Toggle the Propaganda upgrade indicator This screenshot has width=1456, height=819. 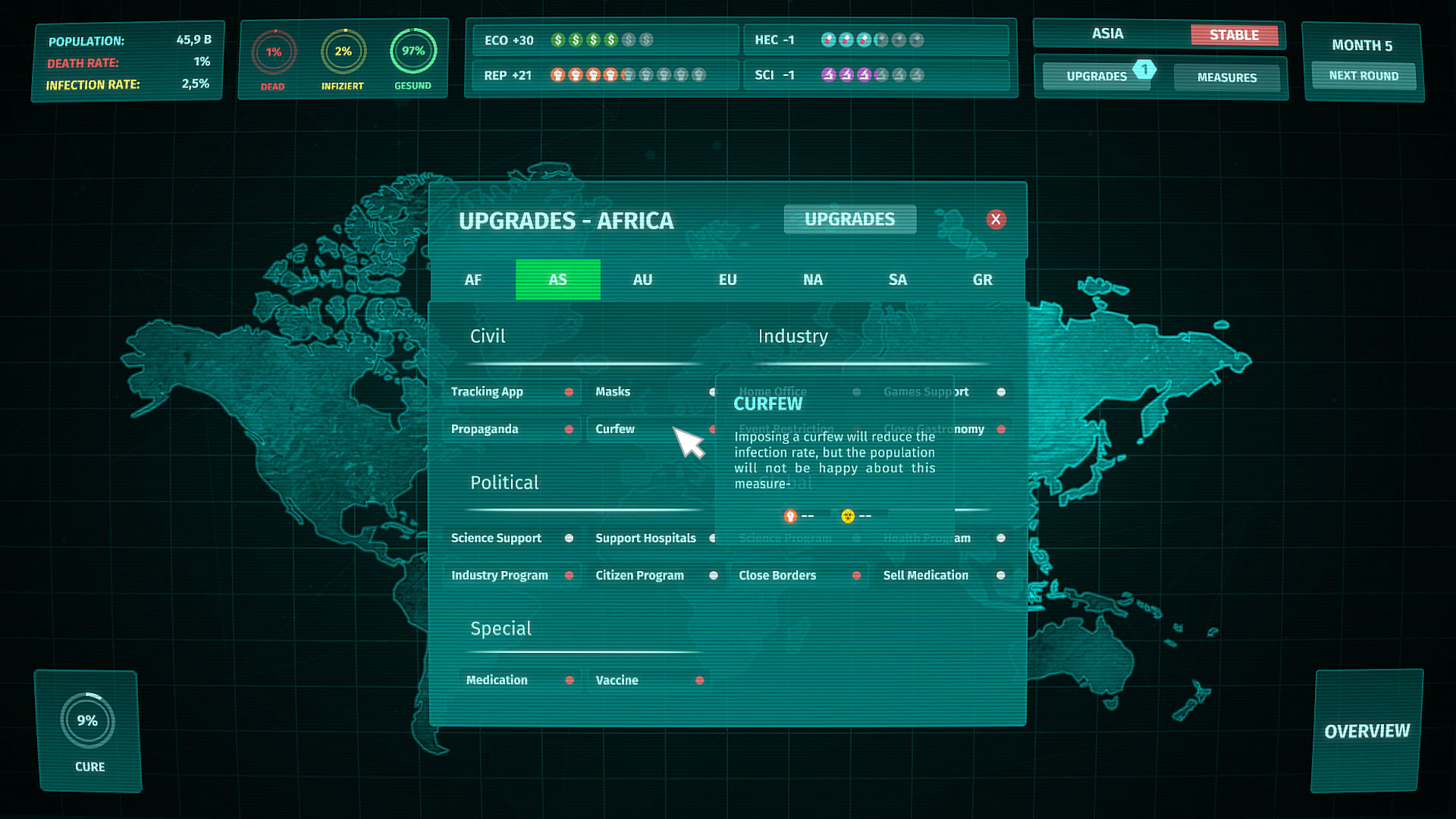569,429
